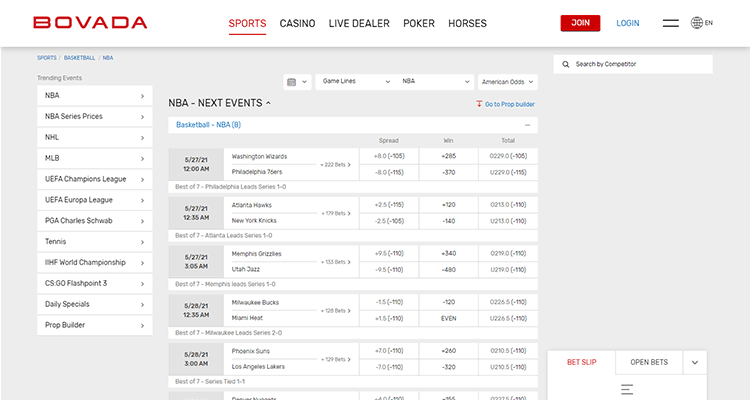This screenshot has height=400, width=750.
Task: Select New York Knicks -2.5 spread
Action: pos(389,221)
